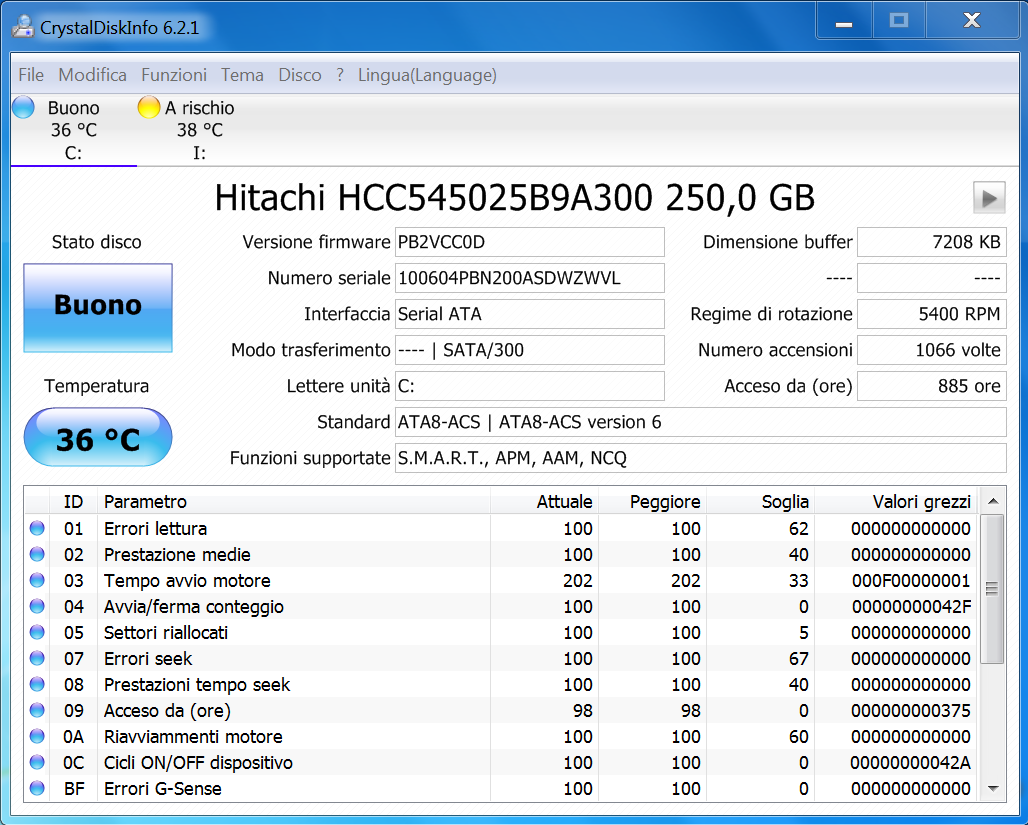Click the SMART list scrollbar thumb
Screen dimensions: 1028x825
point(992,589)
